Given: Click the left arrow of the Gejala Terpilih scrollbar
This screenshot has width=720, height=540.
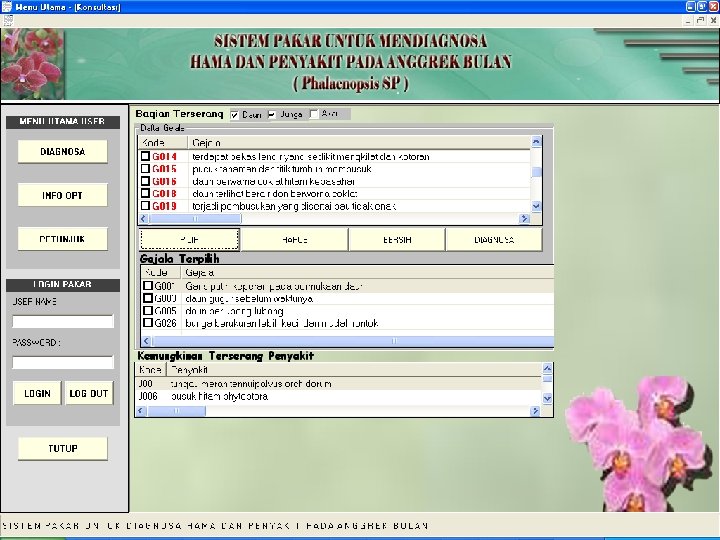Looking at the screenshot, I should pyautogui.click(x=146, y=341).
